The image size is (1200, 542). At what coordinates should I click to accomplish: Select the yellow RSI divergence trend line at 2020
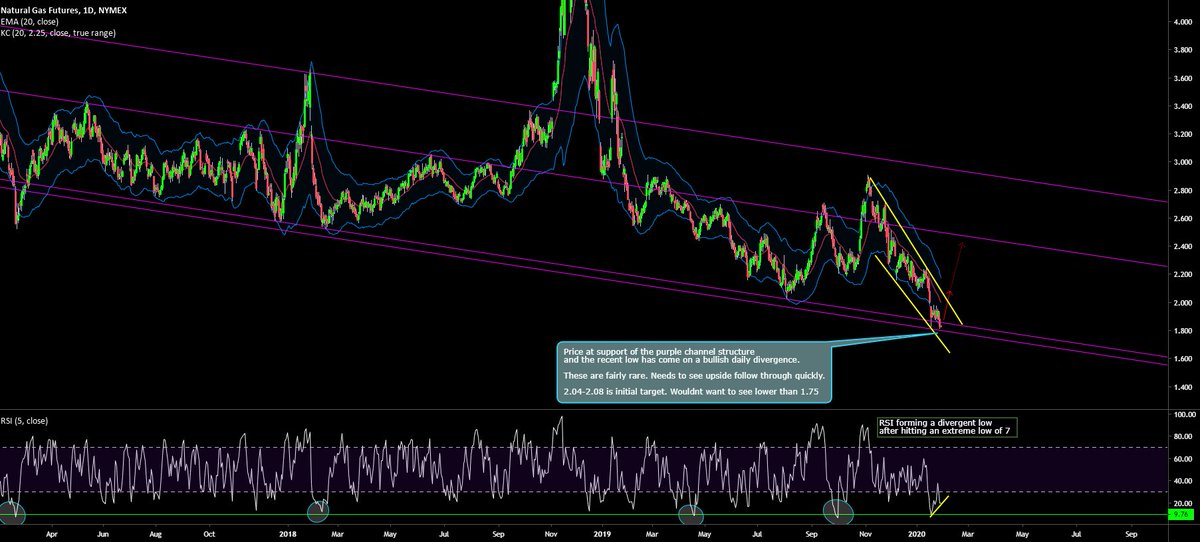coord(939,506)
